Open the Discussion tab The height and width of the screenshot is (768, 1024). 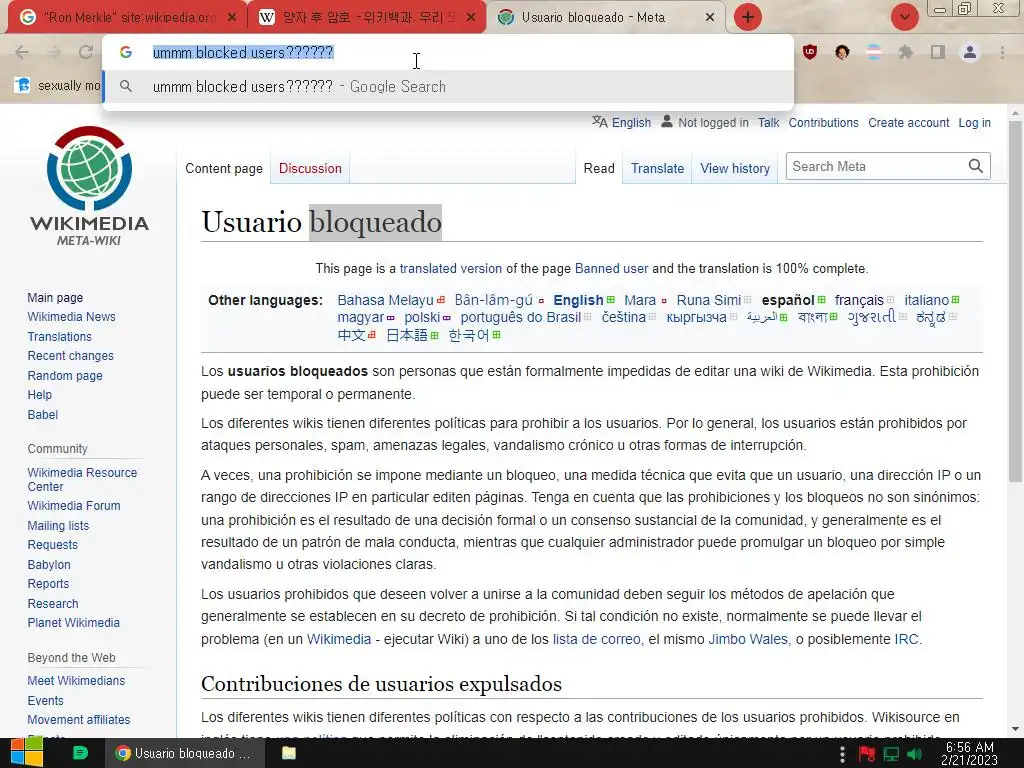point(310,168)
